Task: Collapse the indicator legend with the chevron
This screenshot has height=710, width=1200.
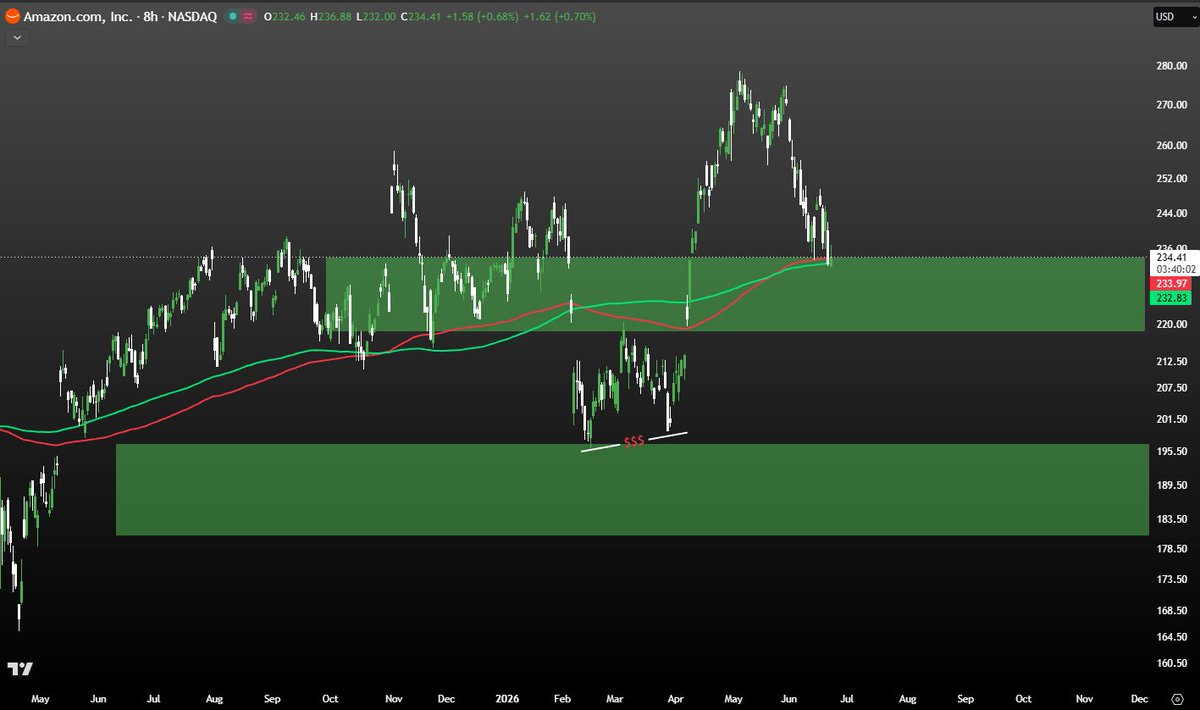Action: [16, 37]
